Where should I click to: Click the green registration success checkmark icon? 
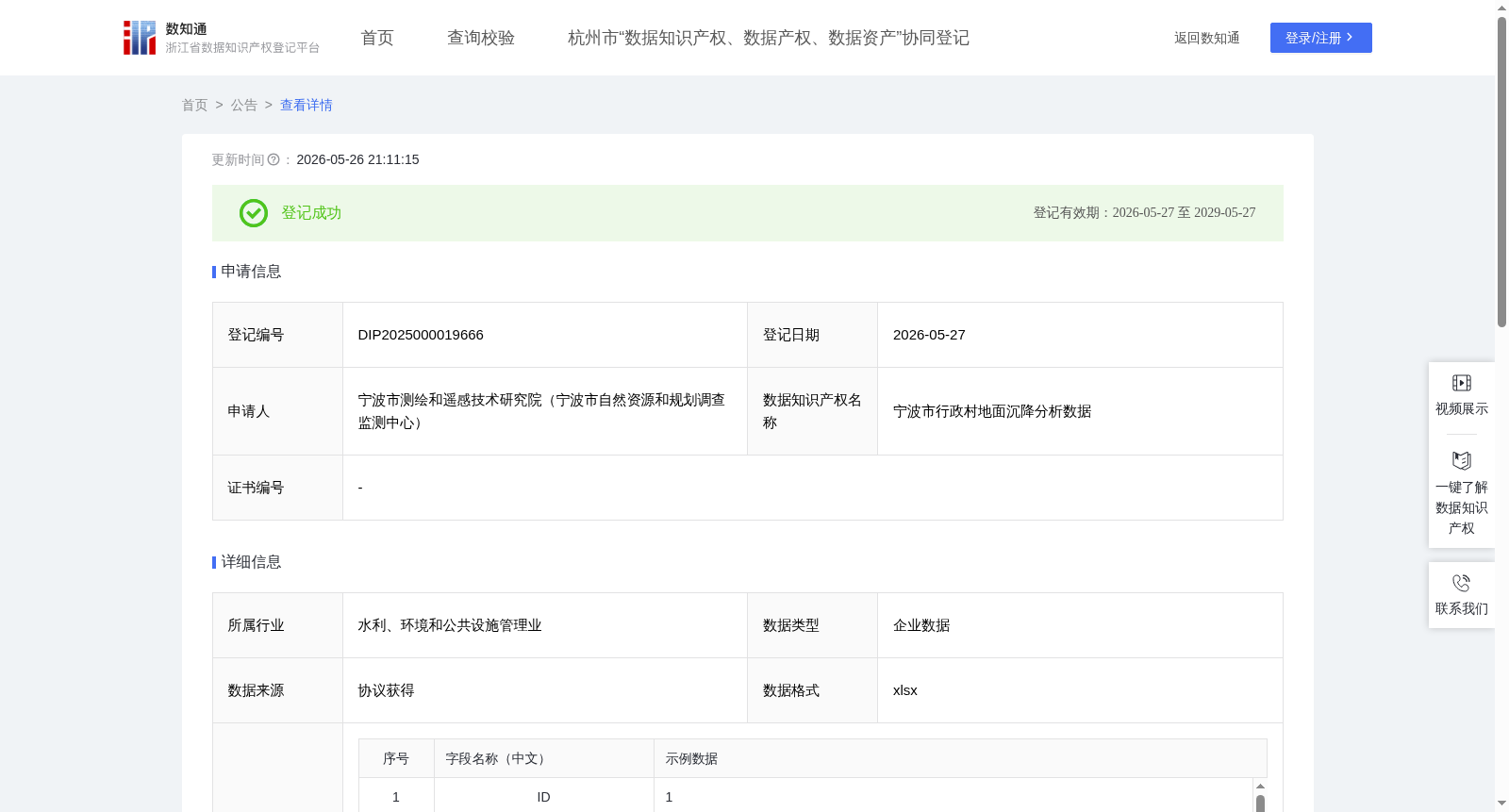point(254,213)
